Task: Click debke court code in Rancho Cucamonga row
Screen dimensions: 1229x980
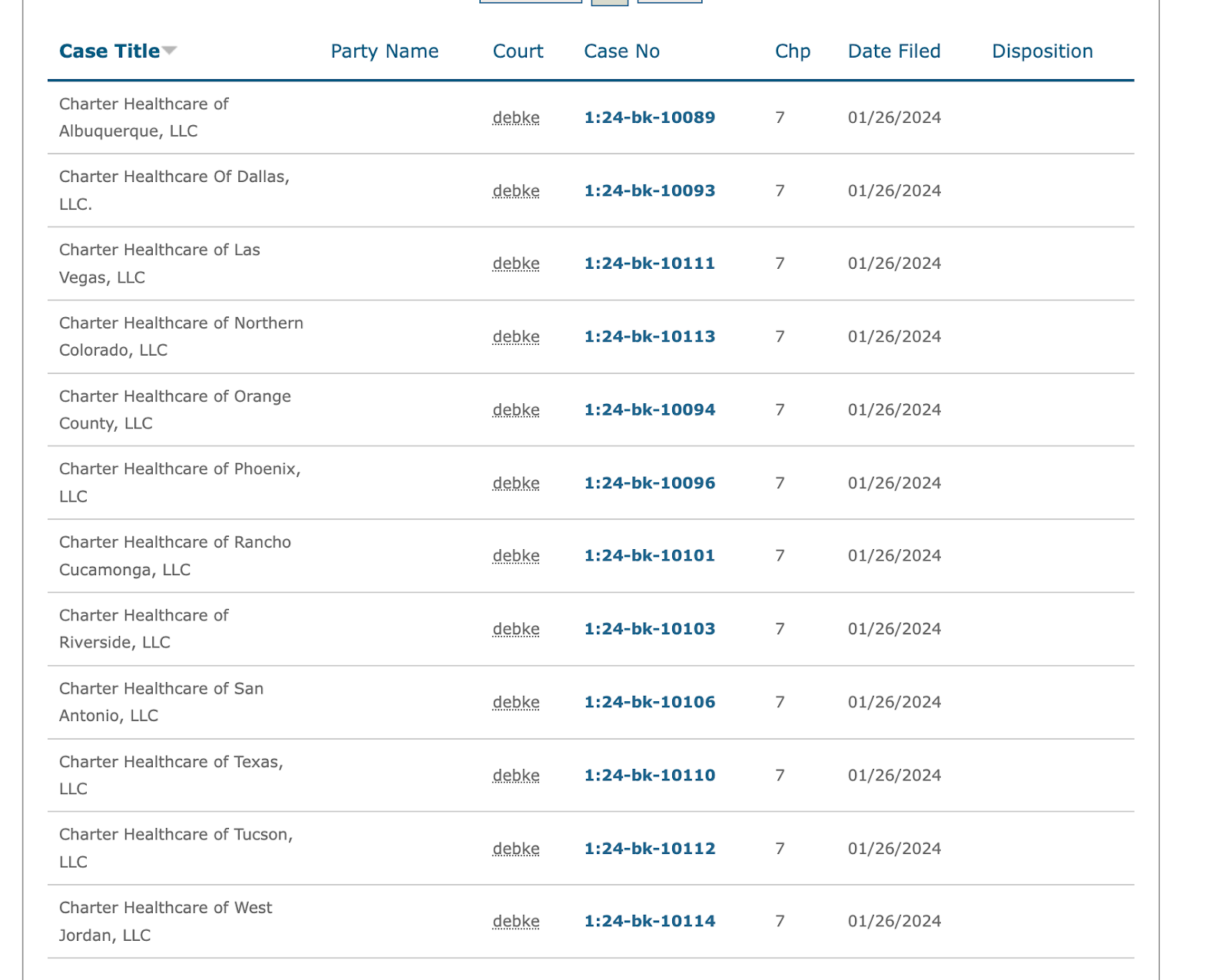Action: coord(516,556)
